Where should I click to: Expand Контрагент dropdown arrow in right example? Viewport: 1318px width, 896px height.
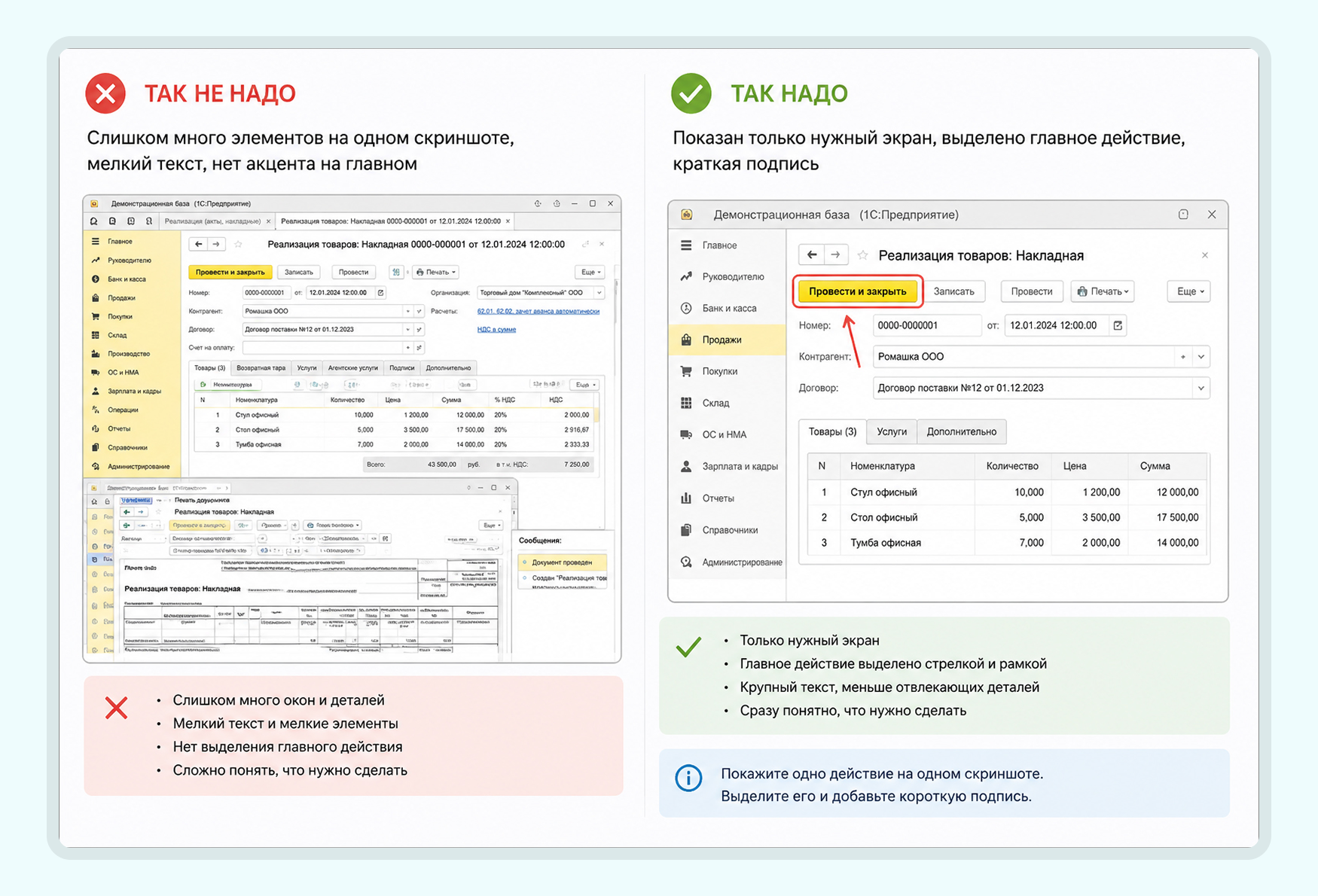point(1201,357)
